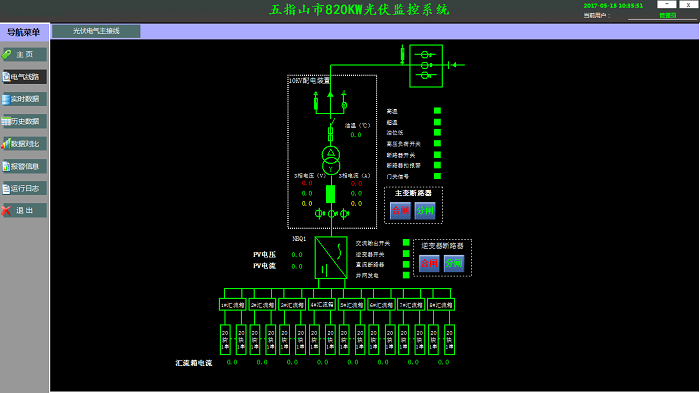Viewport: 700px width, 393px height.
Task: Click the green indicator beside 门禁信号
Action: 438,176
